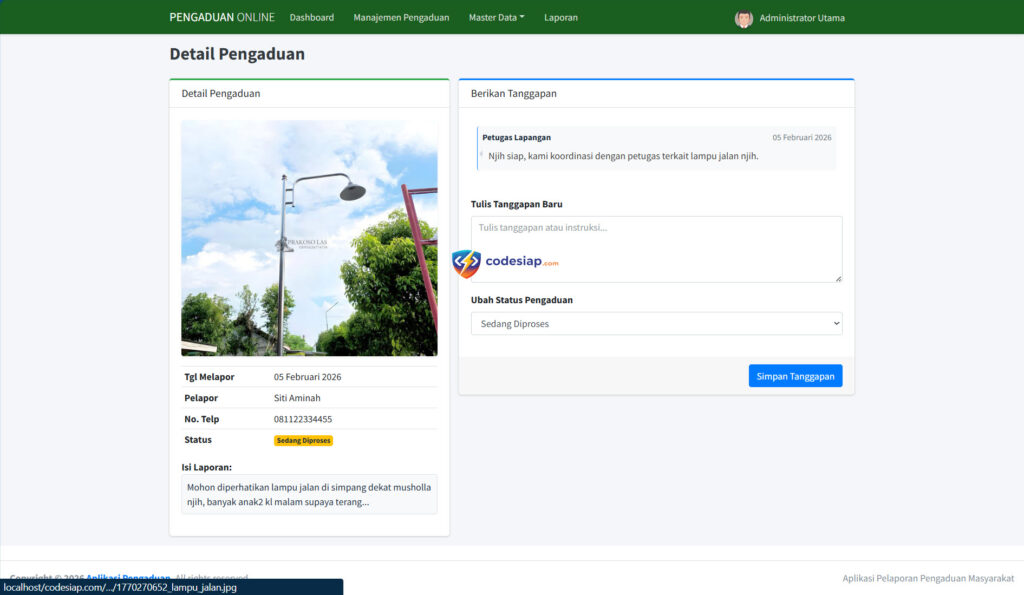Image resolution: width=1024 pixels, height=595 pixels.
Task: Click the Berikan Tanggapan card header
Action: pyautogui.click(x=656, y=93)
